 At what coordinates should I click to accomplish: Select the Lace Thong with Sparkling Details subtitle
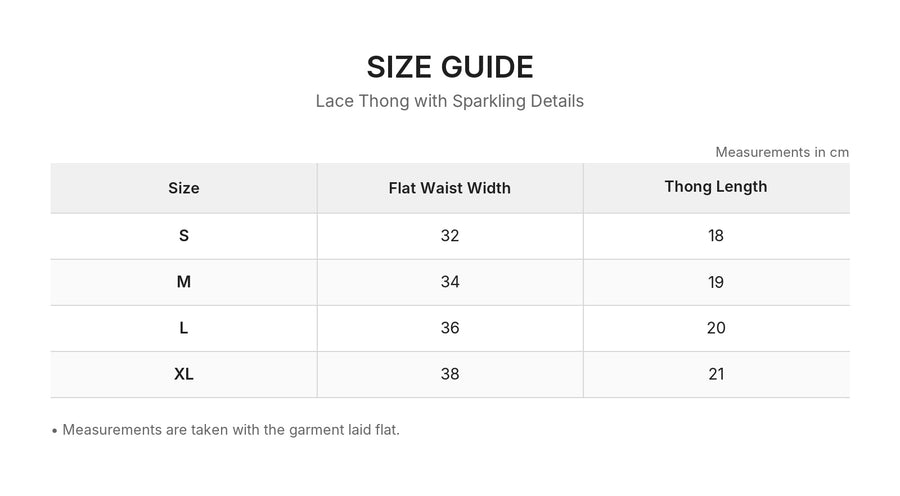(450, 101)
